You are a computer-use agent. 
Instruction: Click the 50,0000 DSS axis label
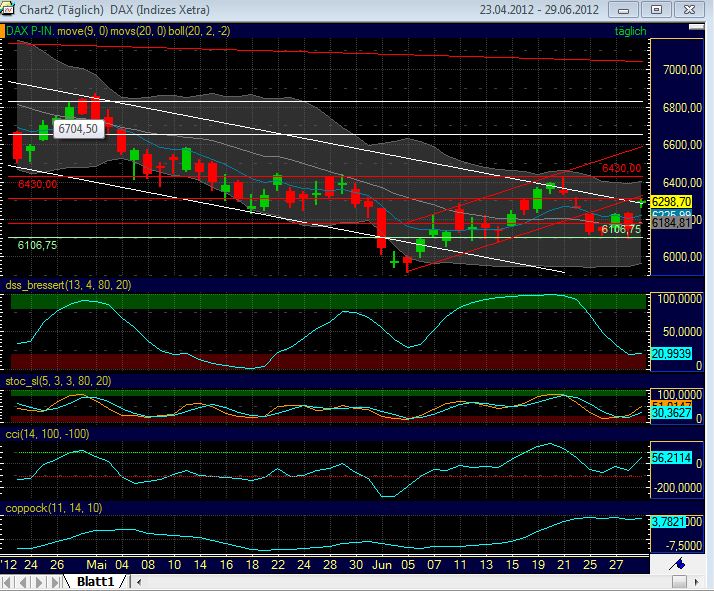pyautogui.click(x=682, y=331)
